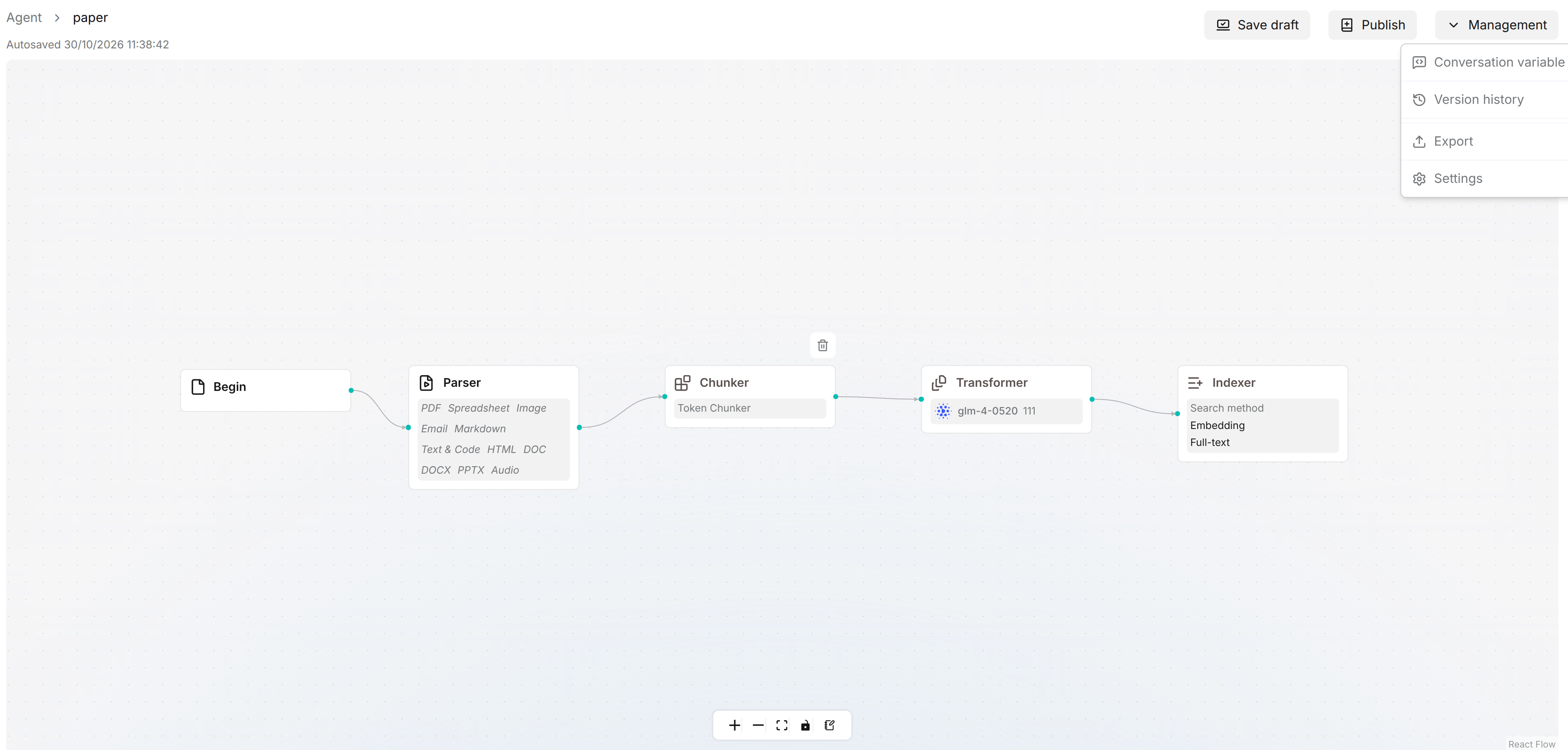This screenshot has height=750, width=1568.
Task: Open Settings from Management menu
Action: pyautogui.click(x=1484, y=178)
